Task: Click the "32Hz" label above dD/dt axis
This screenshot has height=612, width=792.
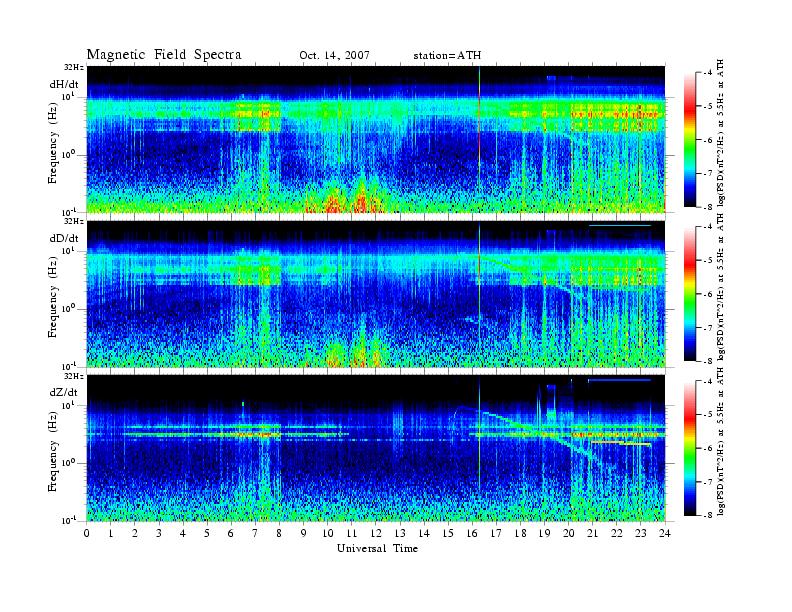Action: [x=73, y=221]
